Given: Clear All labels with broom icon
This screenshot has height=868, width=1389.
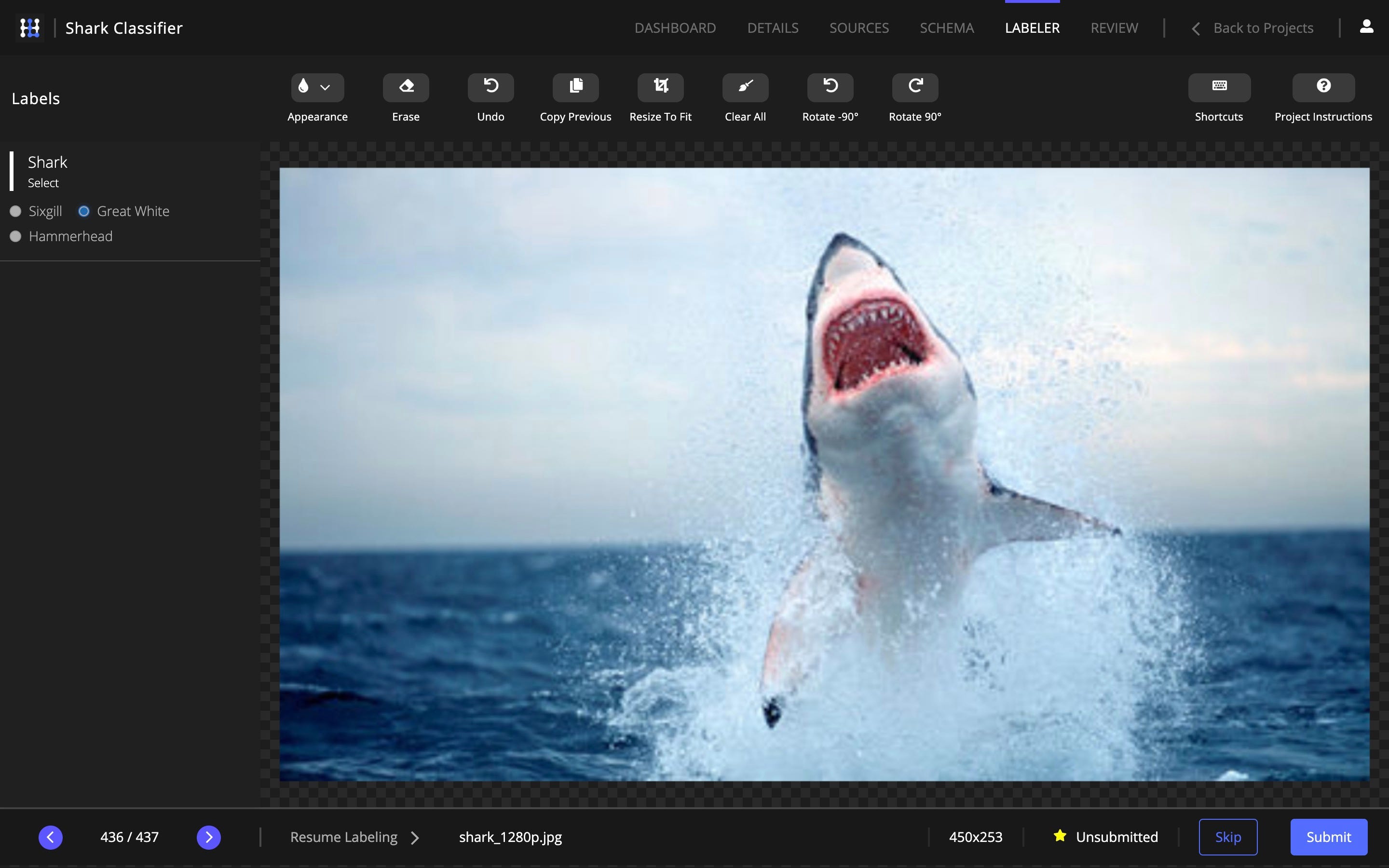Looking at the screenshot, I should [x=745, y=87].
